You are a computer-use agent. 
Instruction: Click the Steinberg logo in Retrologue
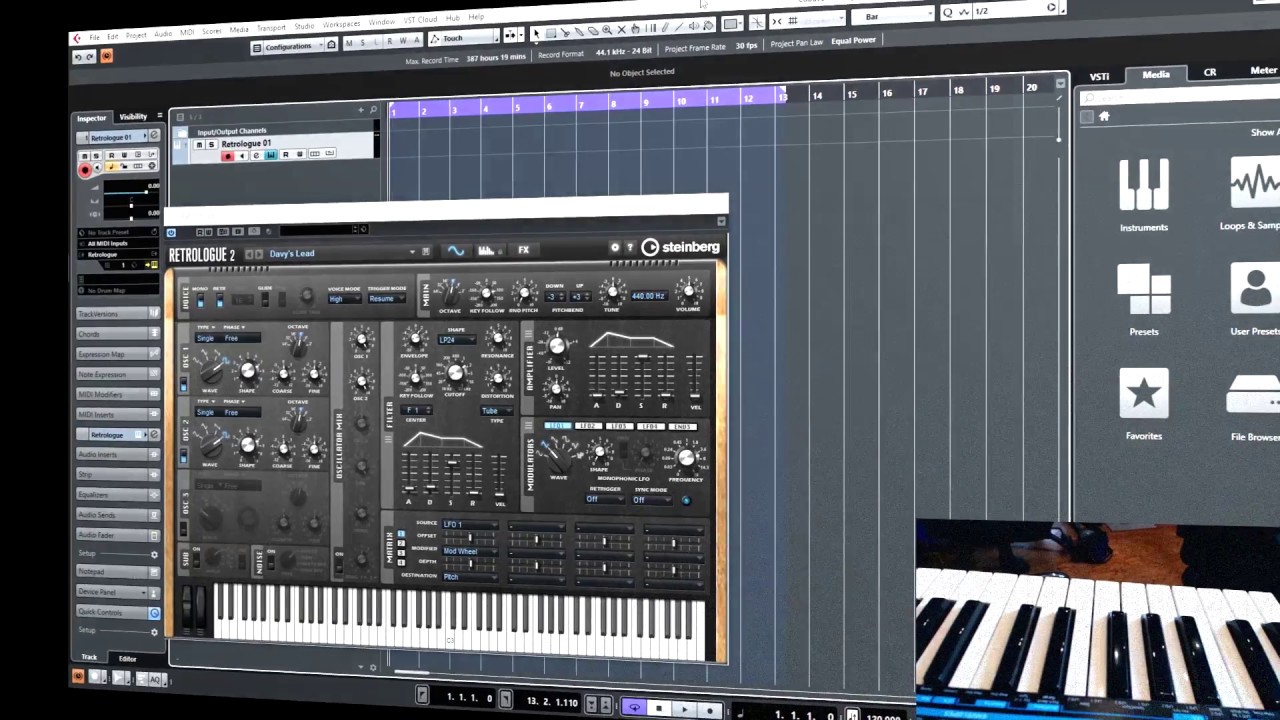click(680, 246)
